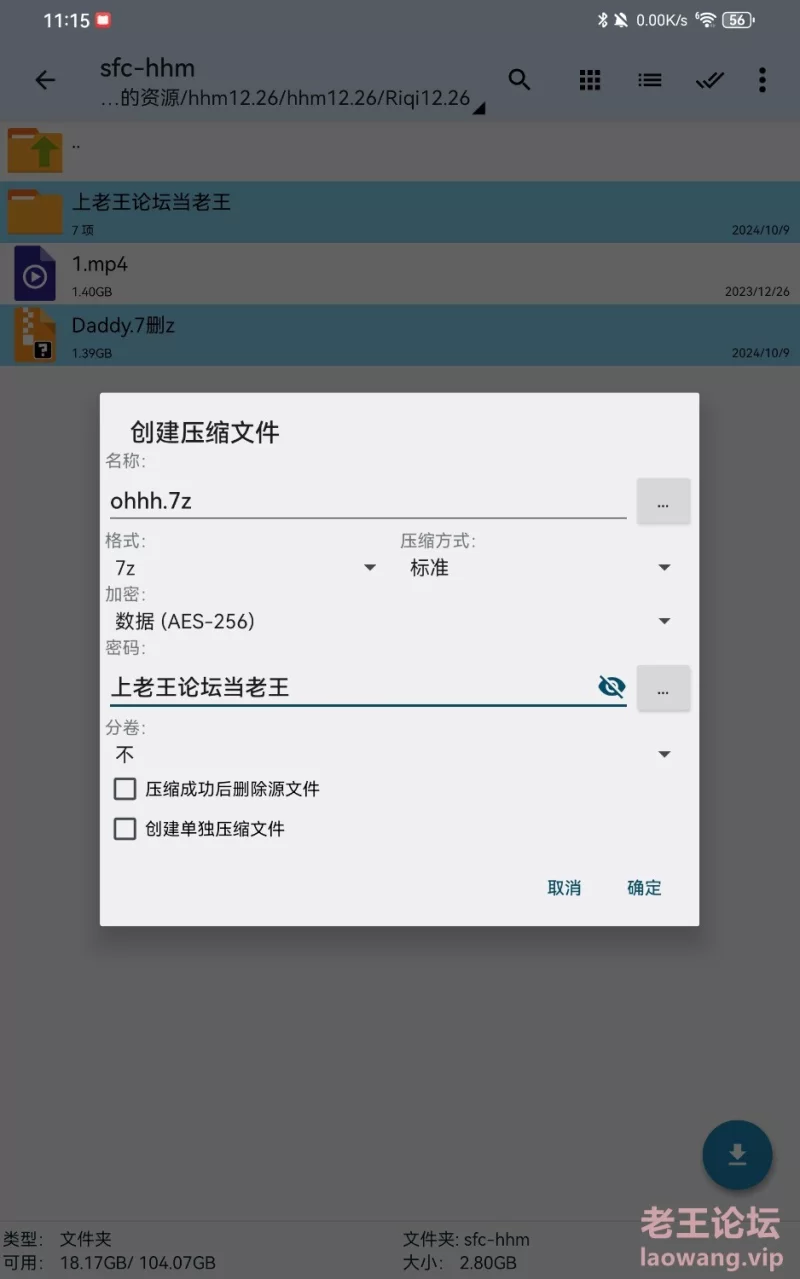Tap the select-all double checkmark icon
800x1279 pixels.
click(709, 81)
